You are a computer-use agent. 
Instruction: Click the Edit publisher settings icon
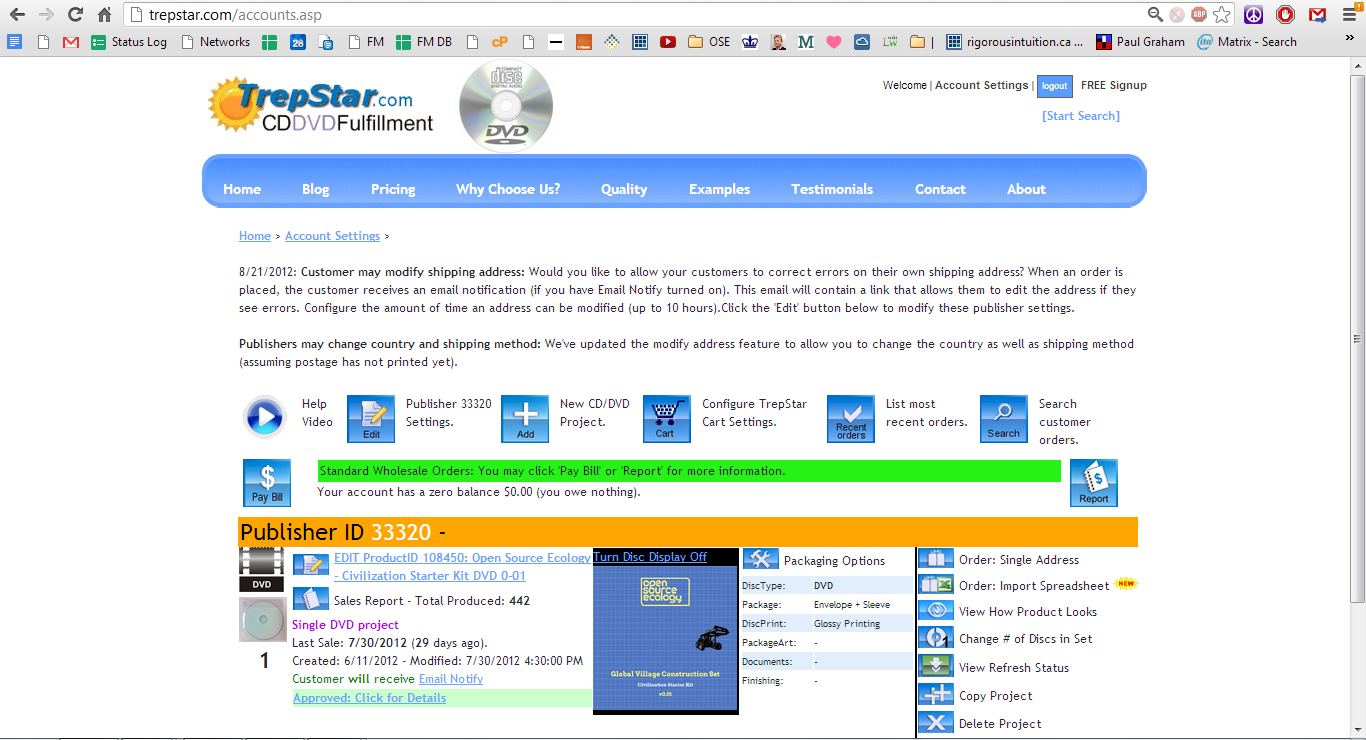click(x=371, y=418)
